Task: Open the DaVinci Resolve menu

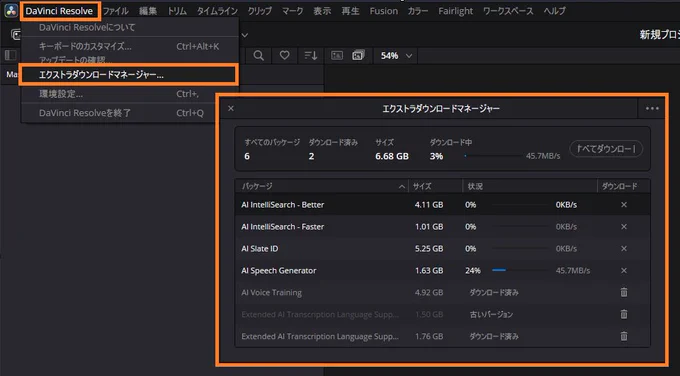Action: coord(59,11)
